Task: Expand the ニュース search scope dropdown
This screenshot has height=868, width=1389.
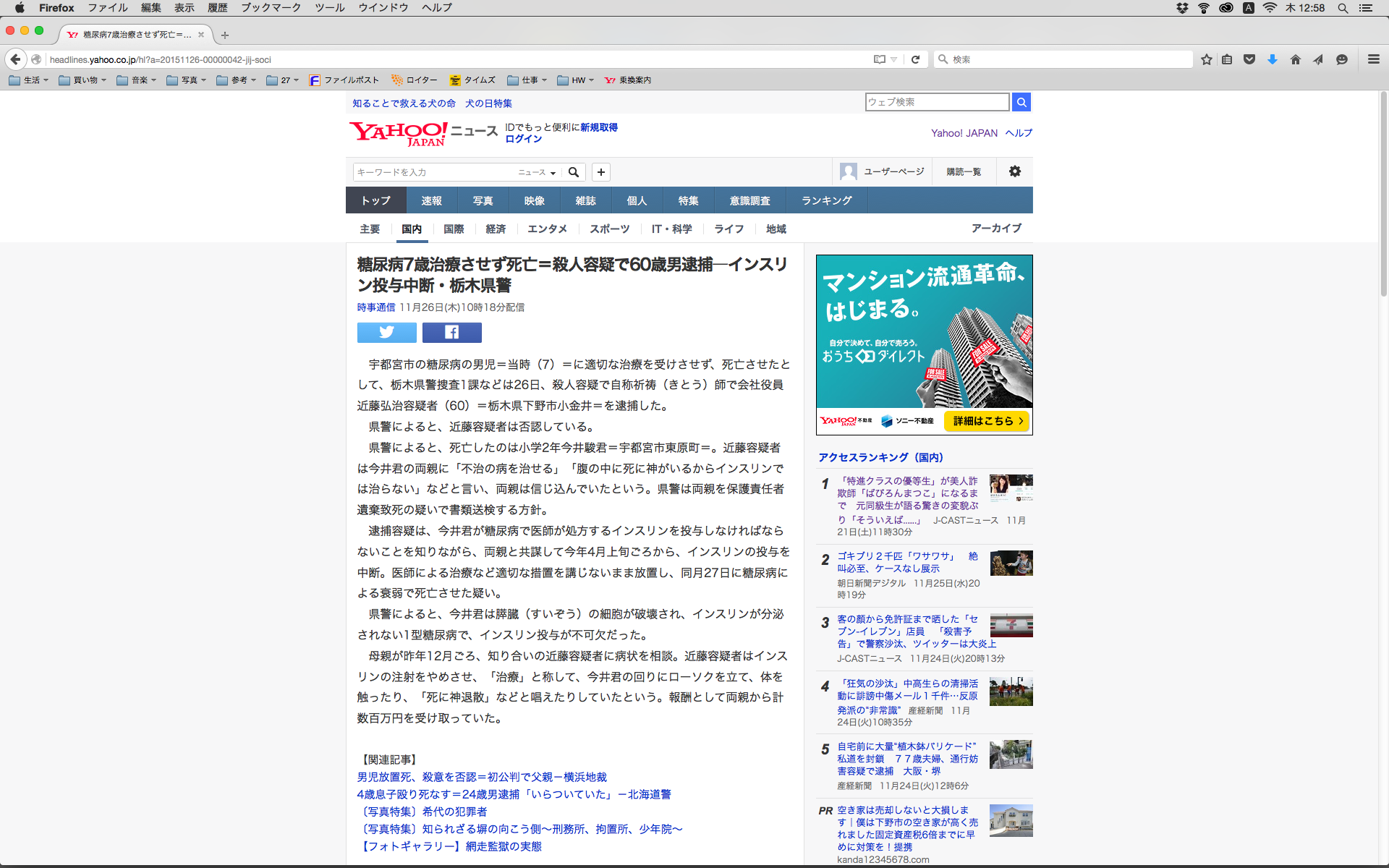Action: tap(537, 172)
